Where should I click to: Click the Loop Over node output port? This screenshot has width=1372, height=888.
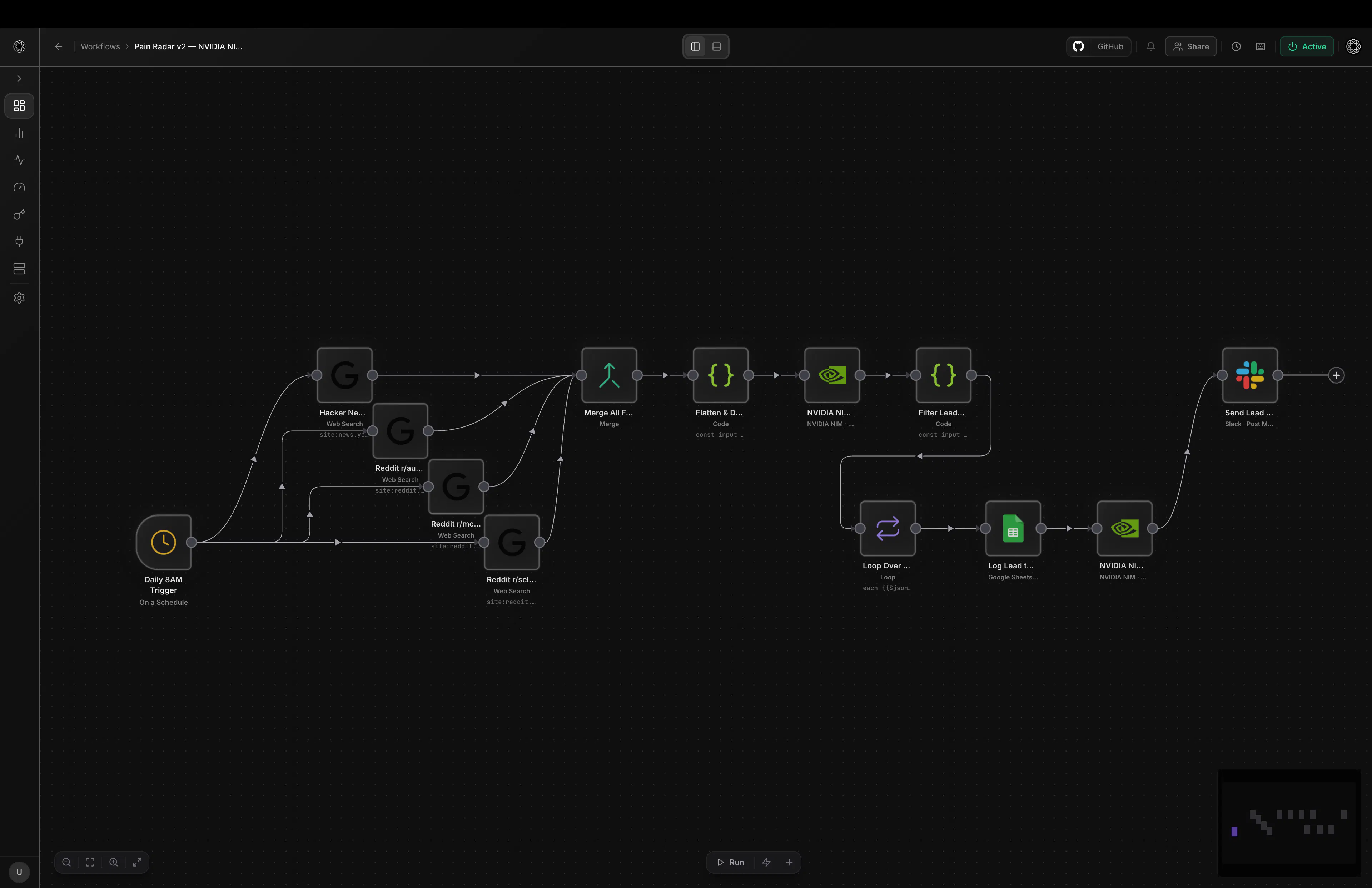click(x=916, y=528)
